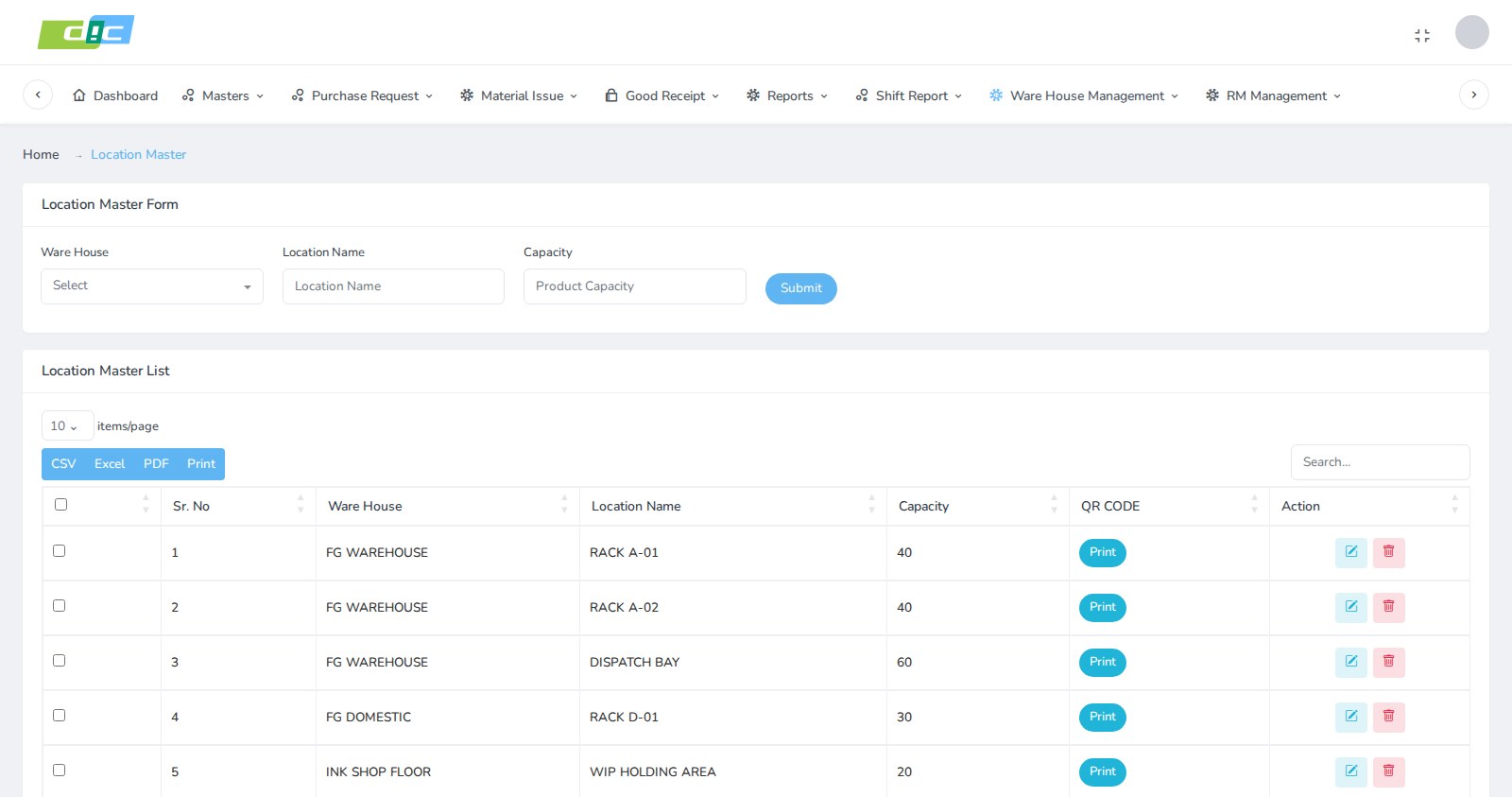This screenshot has height=797, width=1512.
Task: Print QR code for RACK D-01
Action: click(1103, 717)
